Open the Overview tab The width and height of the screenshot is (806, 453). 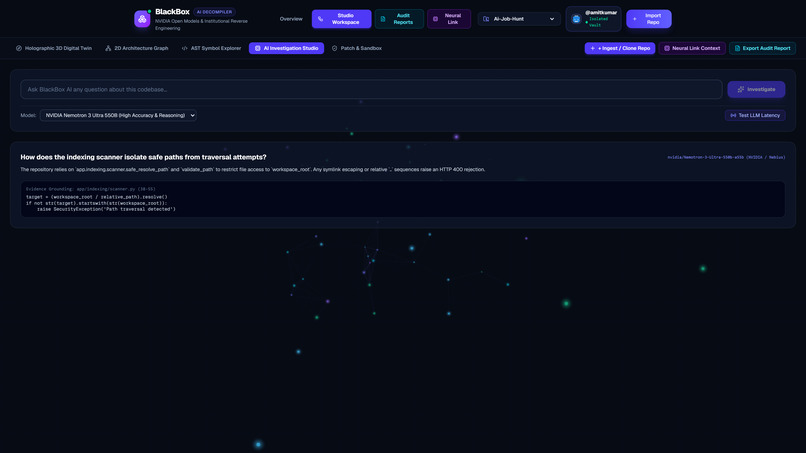pyautogui.click(x=291, y=19)
